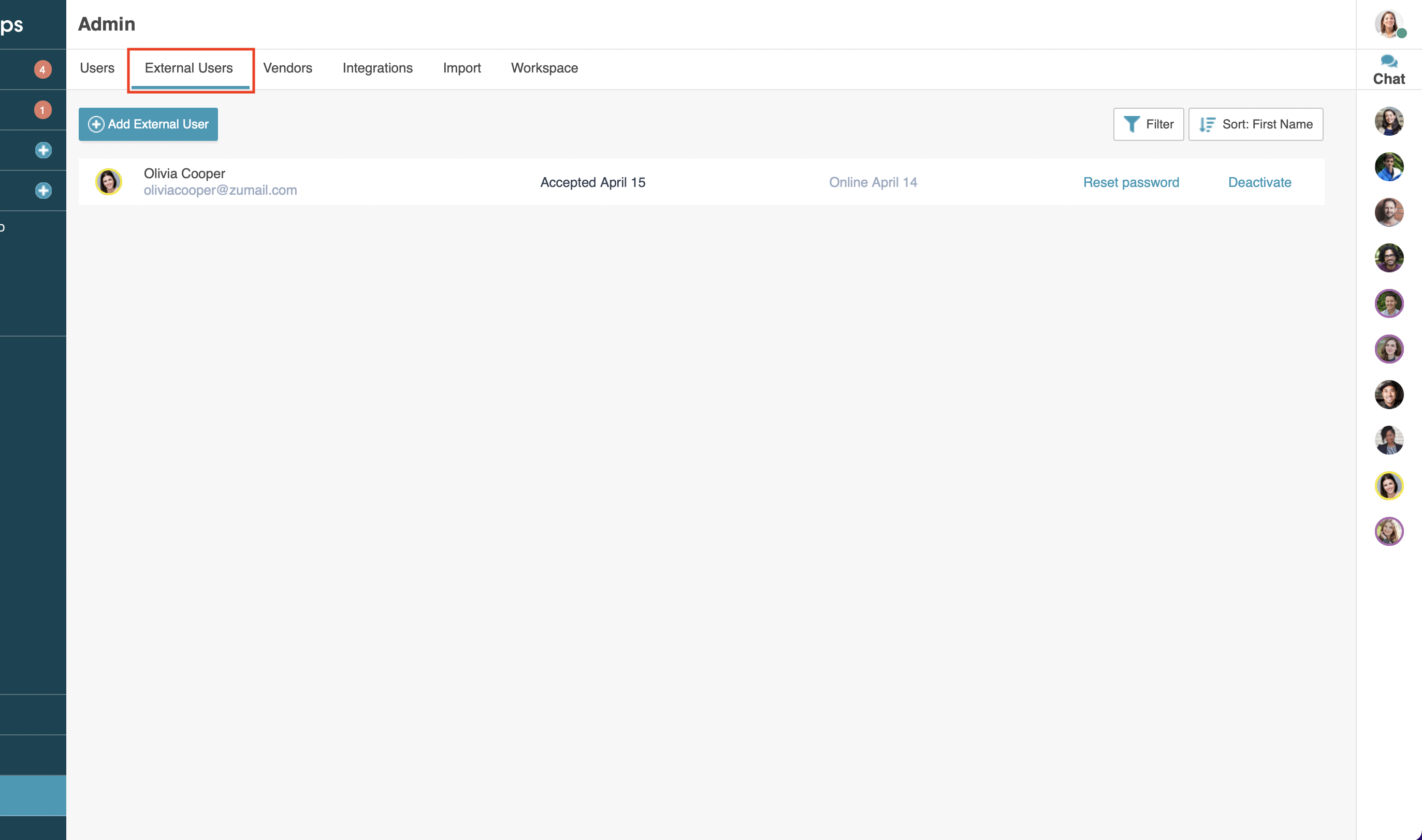
Task: Click the upper blue plus icon in sidebar
Action: pyautogui.click(x=42, y=151)
